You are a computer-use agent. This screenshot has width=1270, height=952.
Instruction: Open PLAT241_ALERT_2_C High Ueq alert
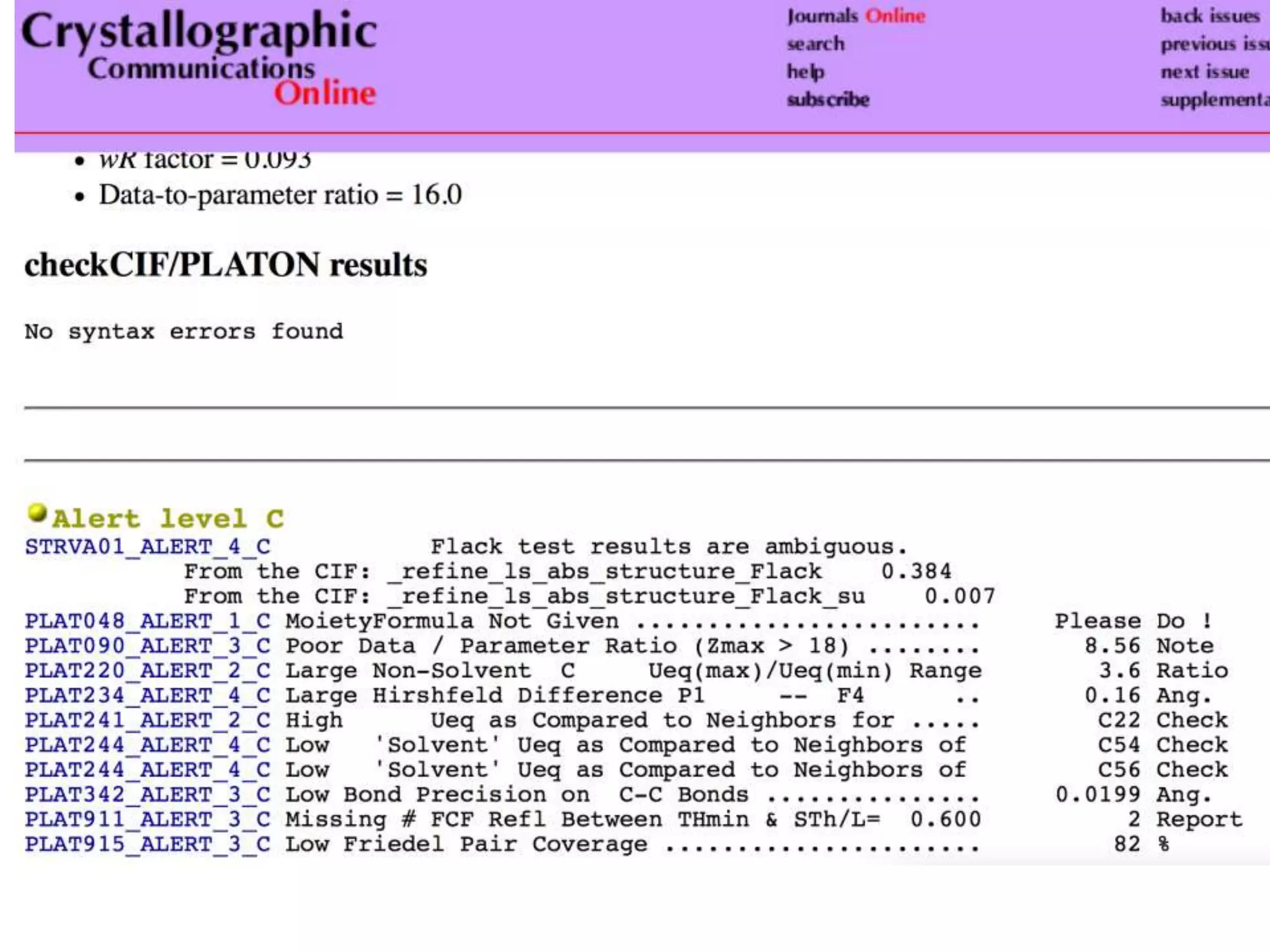148,721
